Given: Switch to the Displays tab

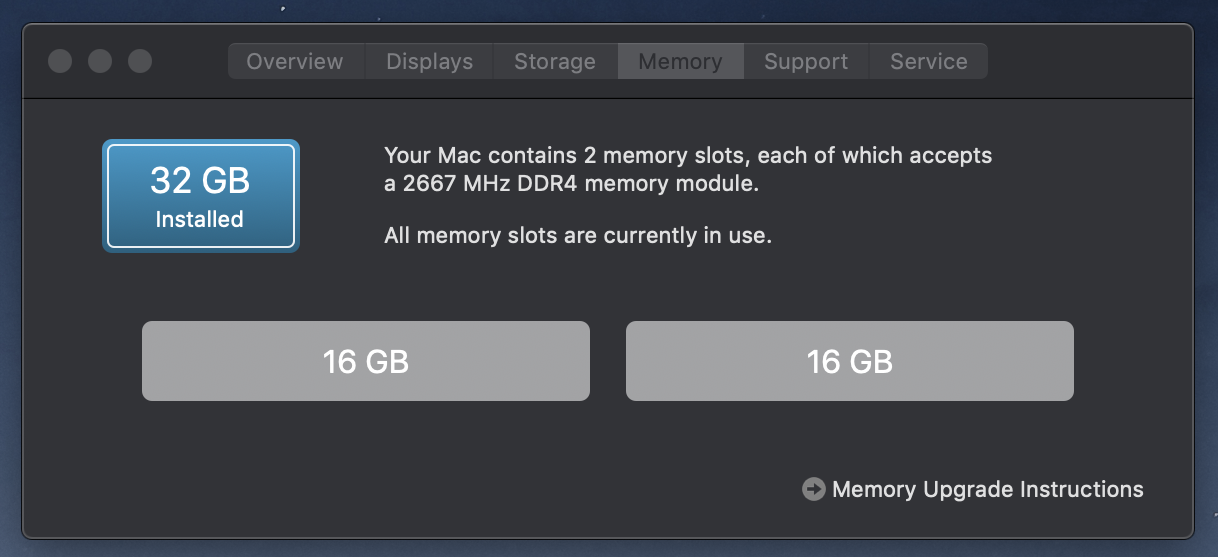Looking at the screenshot, I should [x=430, y=61].
